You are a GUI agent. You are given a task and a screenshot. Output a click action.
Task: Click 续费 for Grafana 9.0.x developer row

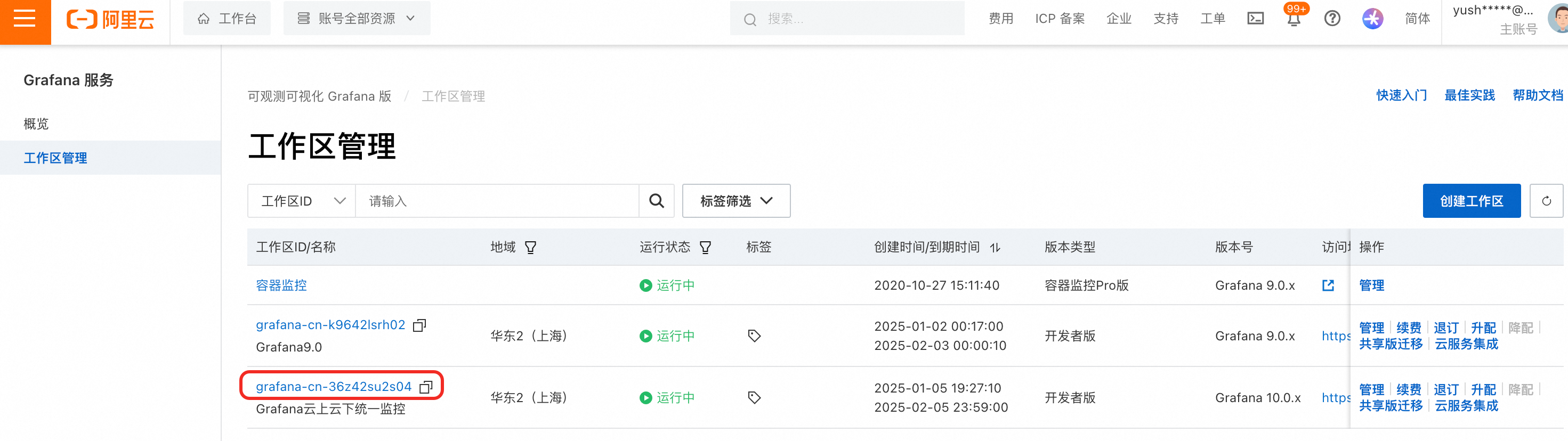[x=1409, y=328]
